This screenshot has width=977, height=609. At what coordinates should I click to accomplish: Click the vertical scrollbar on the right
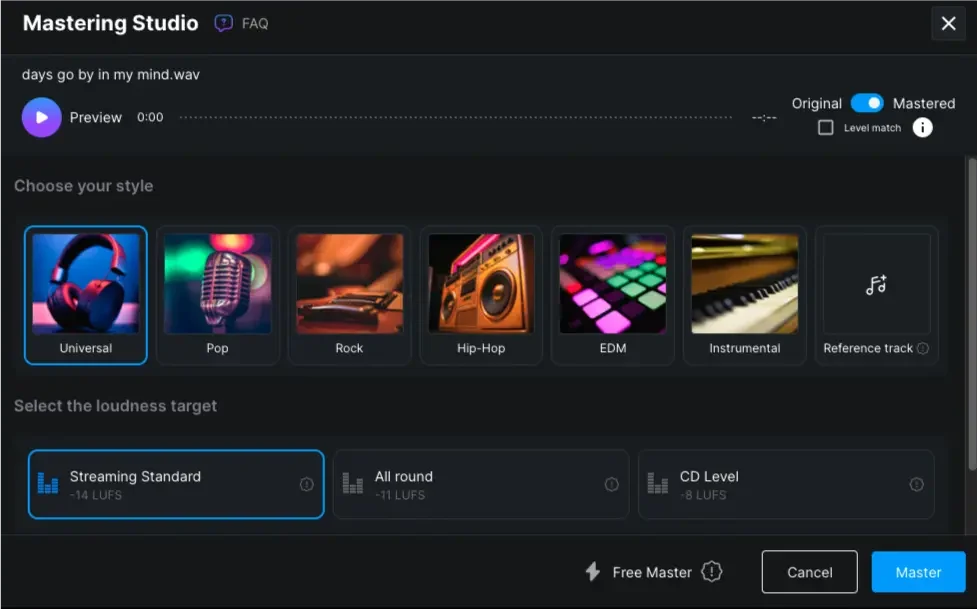[x=970, y=310]
